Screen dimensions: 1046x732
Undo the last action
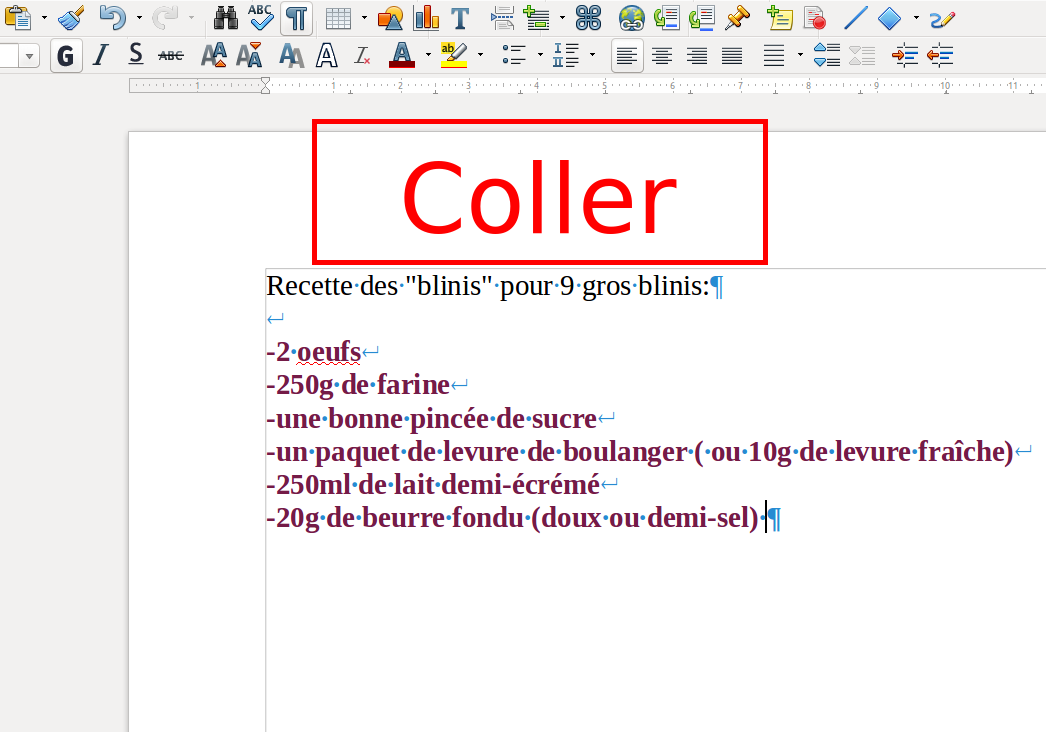click(x=112, y=17)
